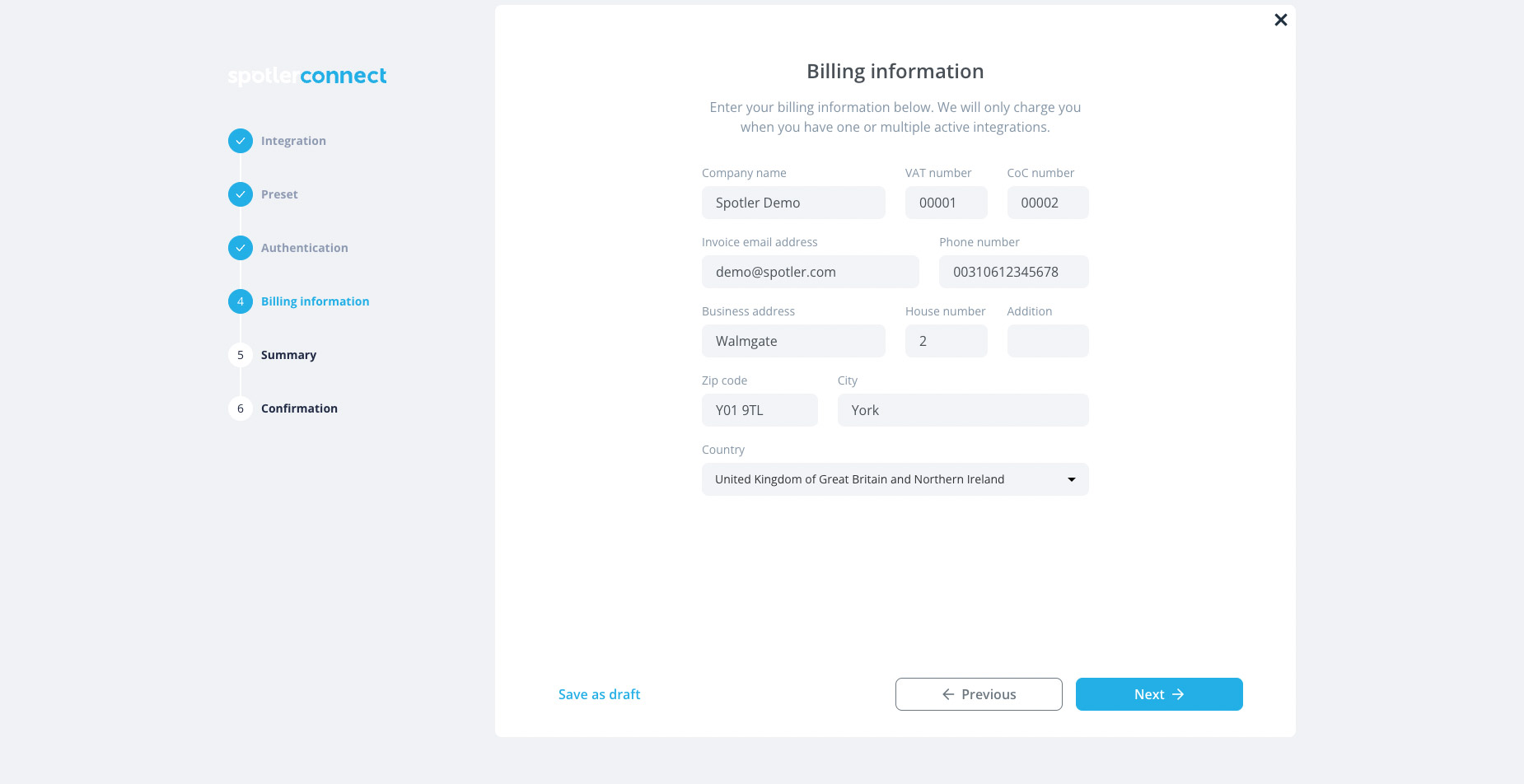Screen dimensions: 1524x784
Task: Jump to the Summary step
Action: pyautogui.click(x=288, y=355)
